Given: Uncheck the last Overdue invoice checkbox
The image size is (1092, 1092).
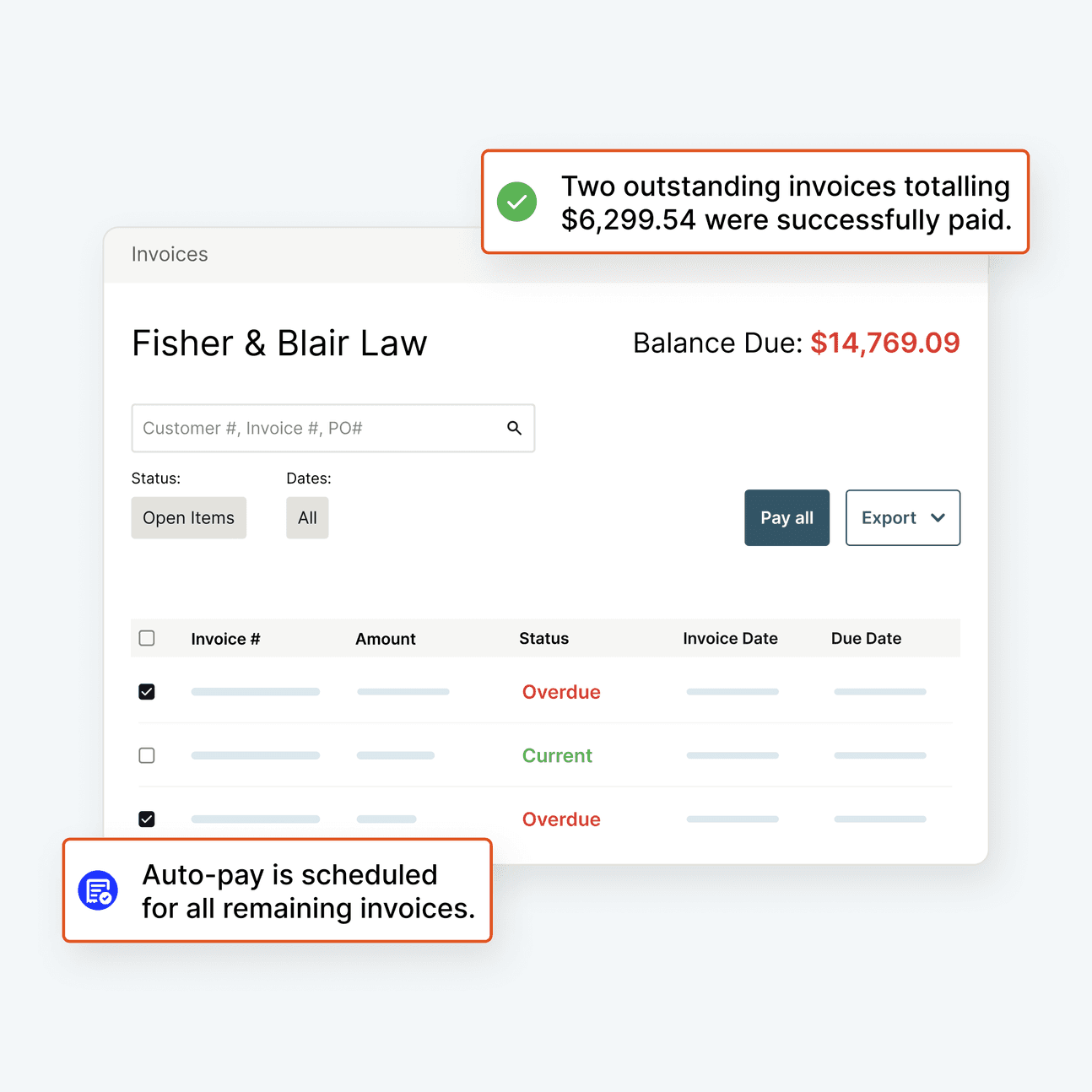Looking at the screenshot, I should pos(147,819).
